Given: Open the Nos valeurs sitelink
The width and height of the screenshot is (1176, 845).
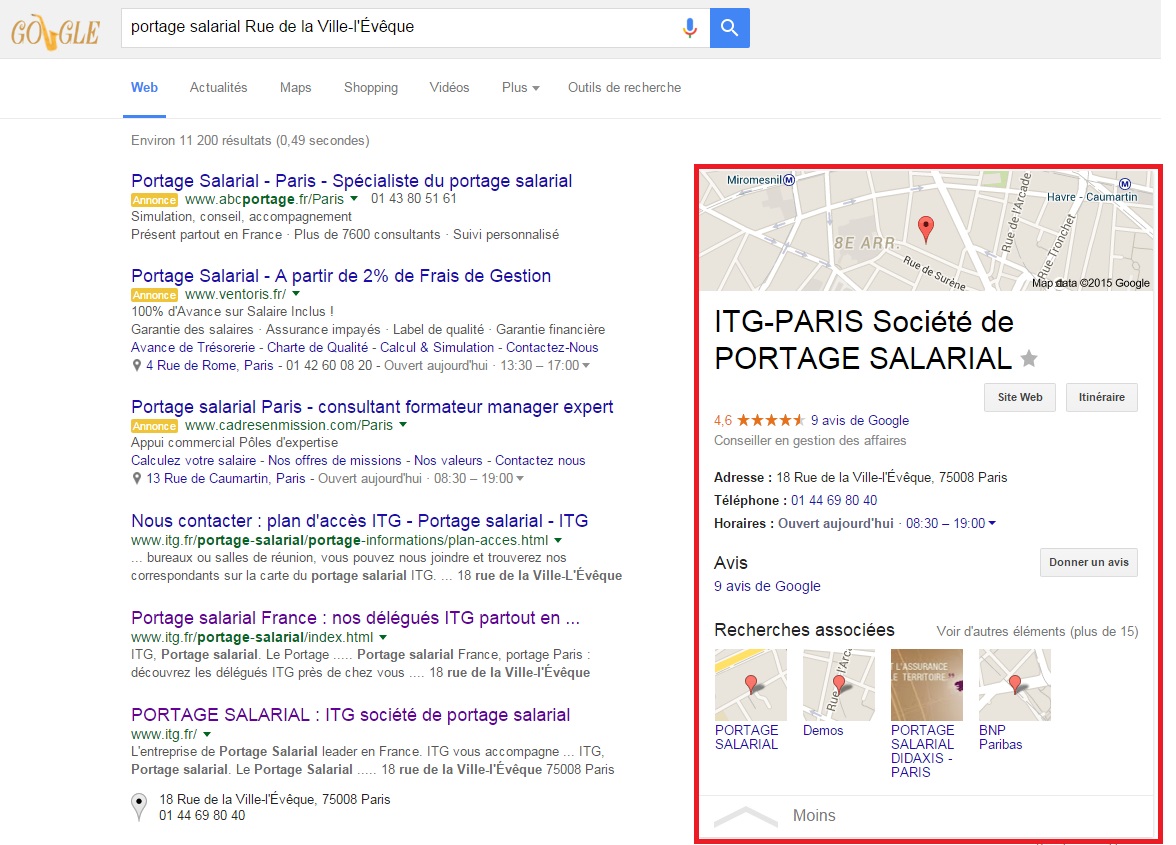Looking at the screenshot, I should pyautogui.click(x=448, y=460).
